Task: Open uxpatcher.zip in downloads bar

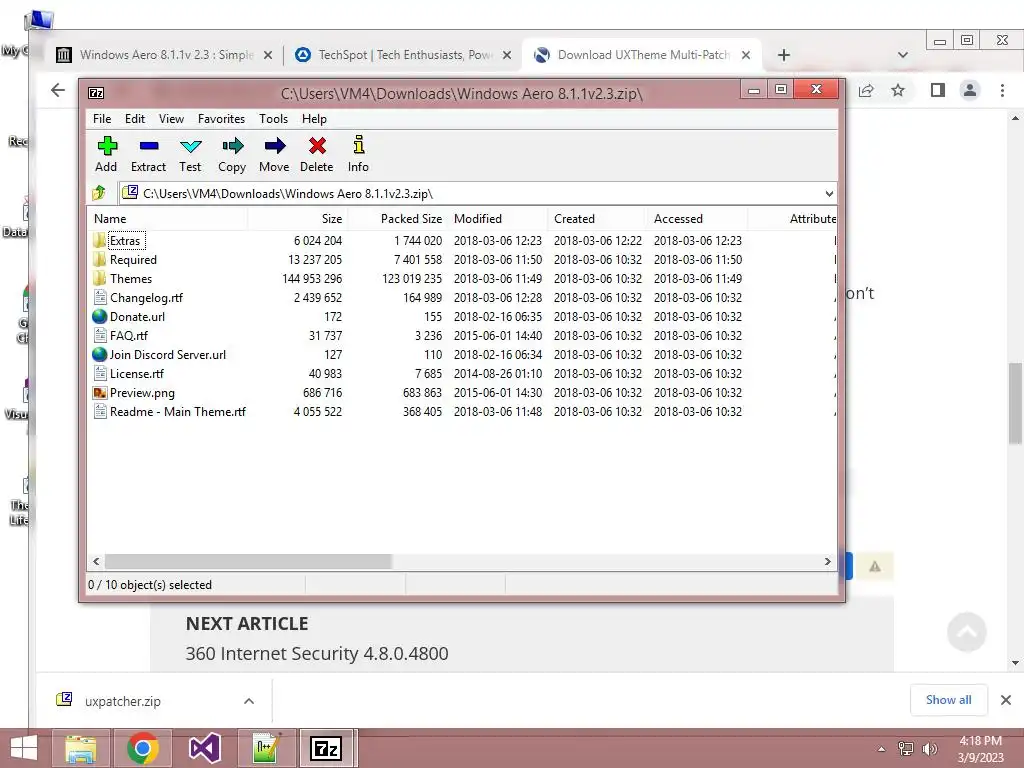Action: click(x=123, y=701)
